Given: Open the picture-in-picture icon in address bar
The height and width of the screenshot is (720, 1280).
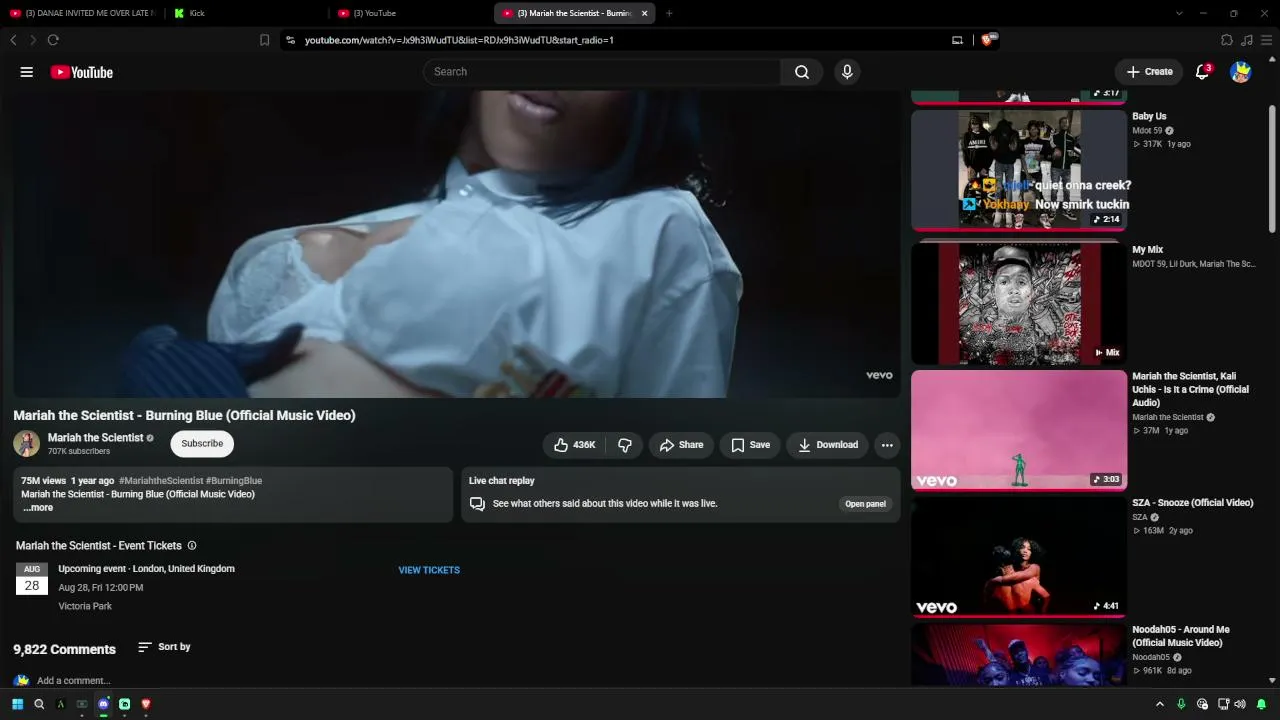Looking at the screenshot, I should [x=957, y=40].
